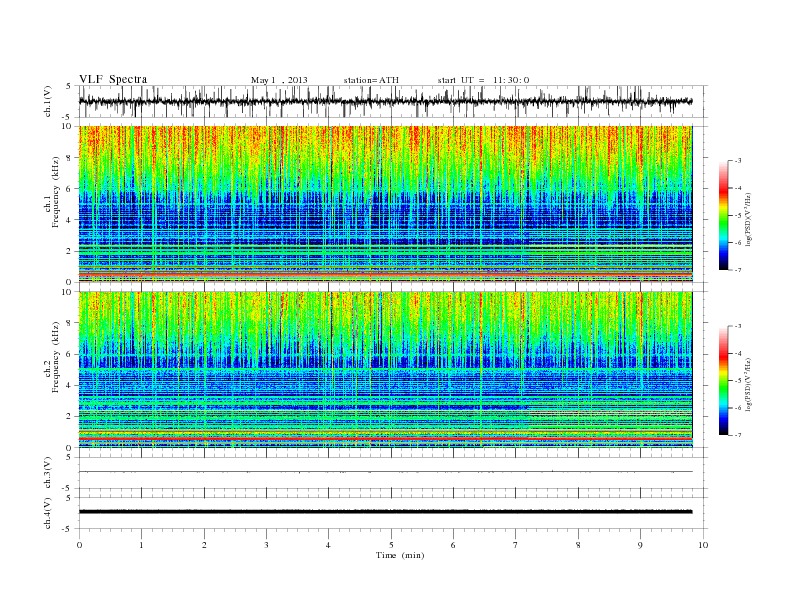Click the '-3' label on ch.1 color bar
This screenshot has height=612, width=792.
(738, 161)
